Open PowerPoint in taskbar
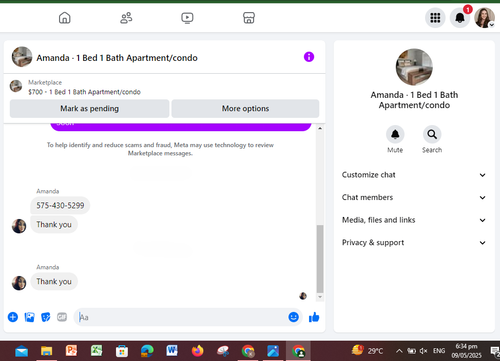 pyautogui.click(x=72, y=351)
